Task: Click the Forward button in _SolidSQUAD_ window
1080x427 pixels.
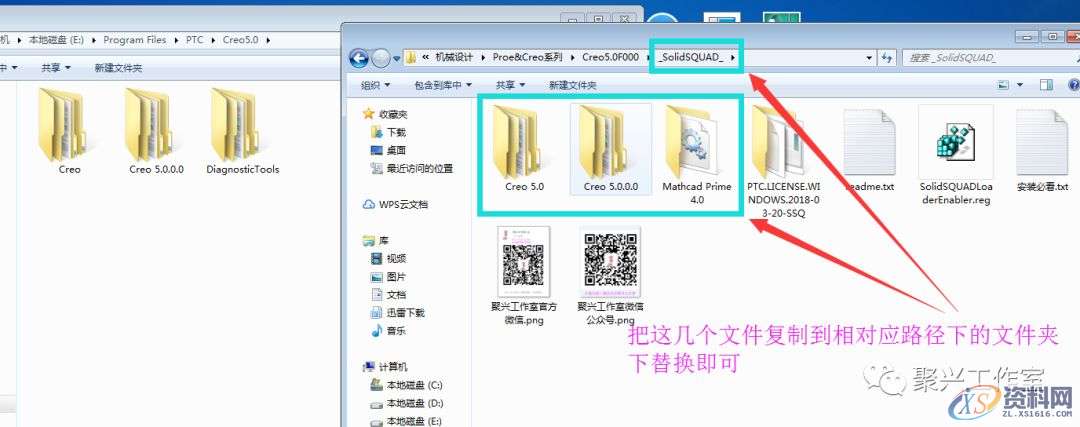Action: click(x=380, y=59)
